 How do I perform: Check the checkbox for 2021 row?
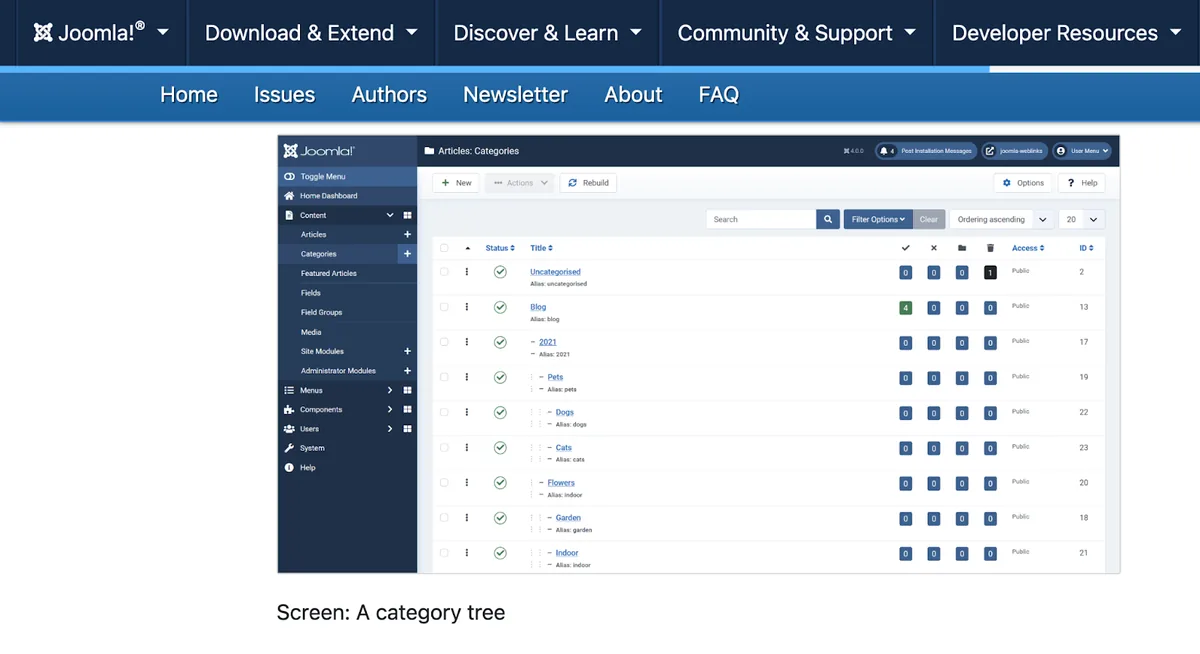(444, 342)
